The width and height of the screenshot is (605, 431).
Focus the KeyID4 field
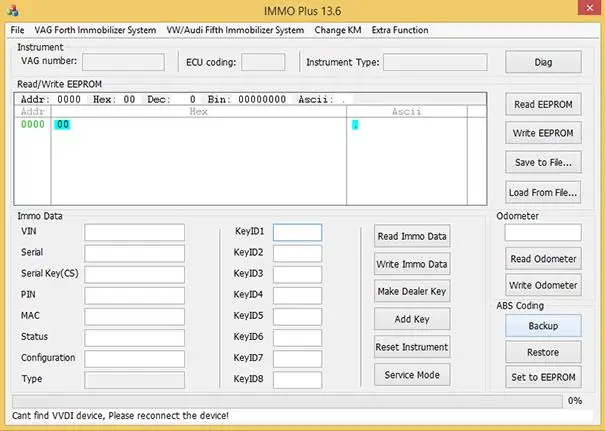[x=297, y=296]
